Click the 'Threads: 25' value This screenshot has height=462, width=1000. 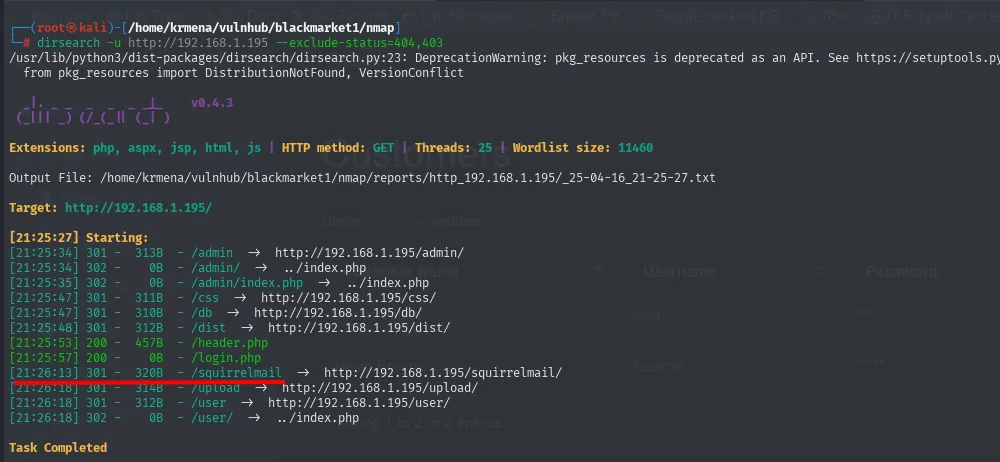tap(453, 148)
